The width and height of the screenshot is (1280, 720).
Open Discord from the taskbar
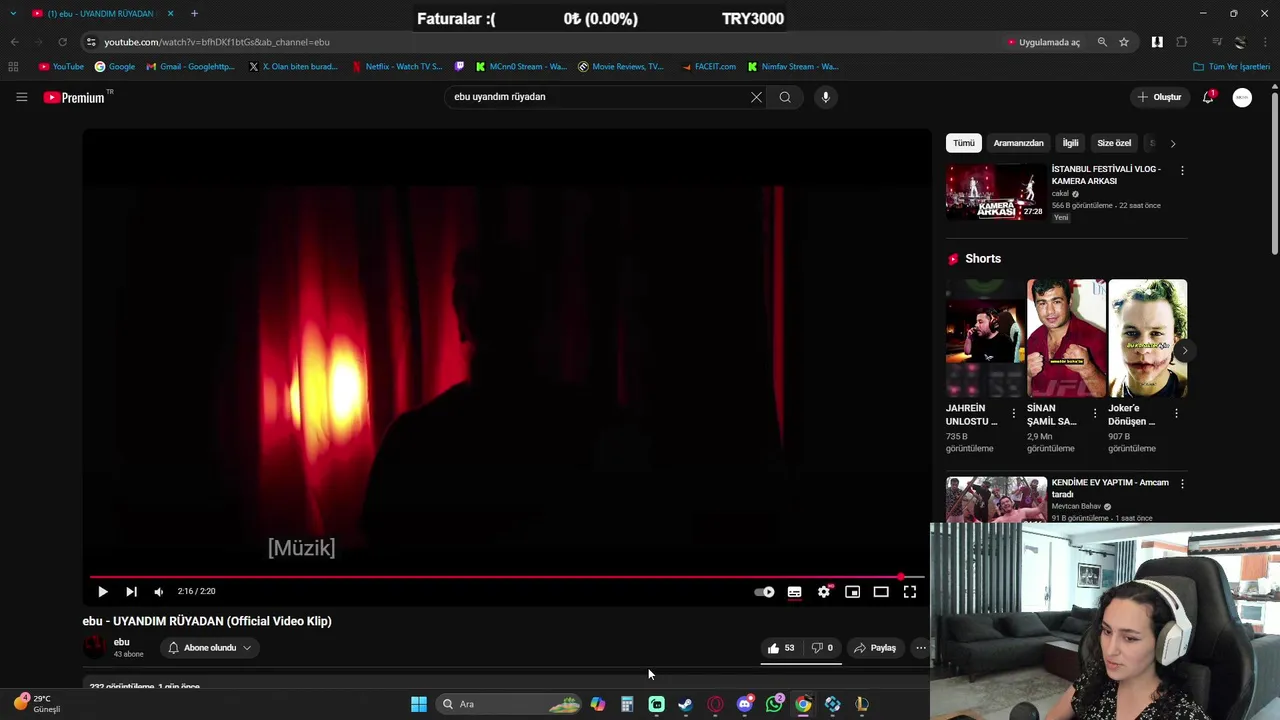pos(744,704)
